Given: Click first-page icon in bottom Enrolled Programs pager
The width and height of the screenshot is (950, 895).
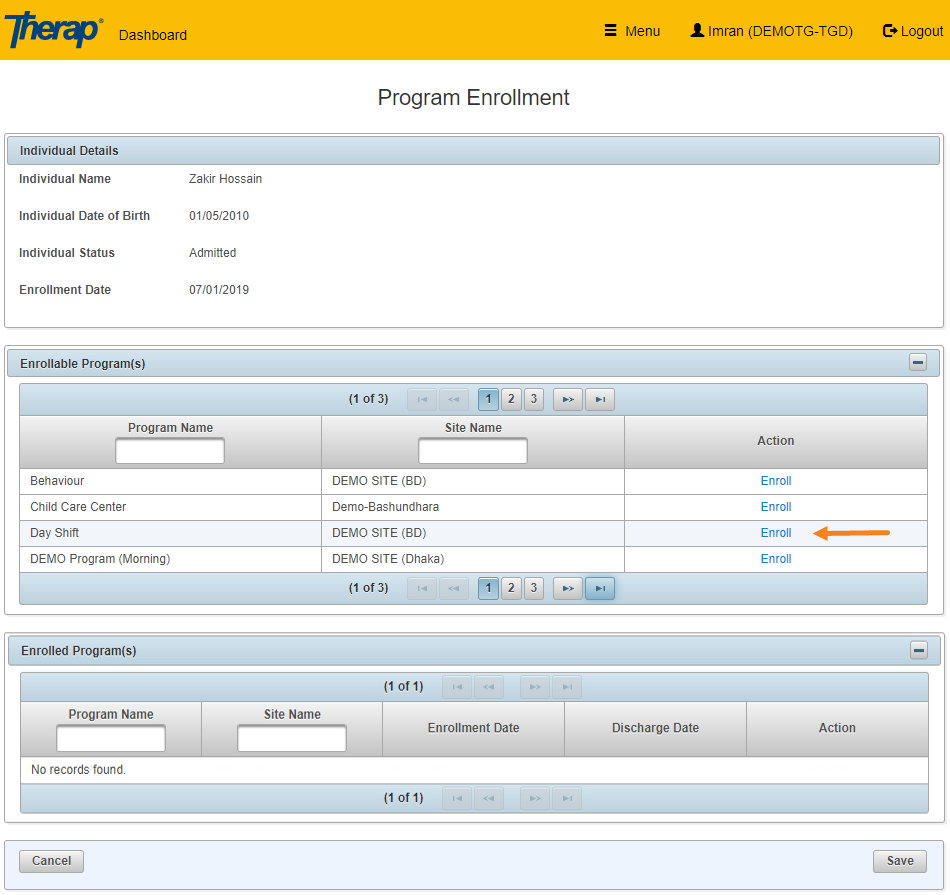Looking at the screenshot, I should [x=457, y=799].
